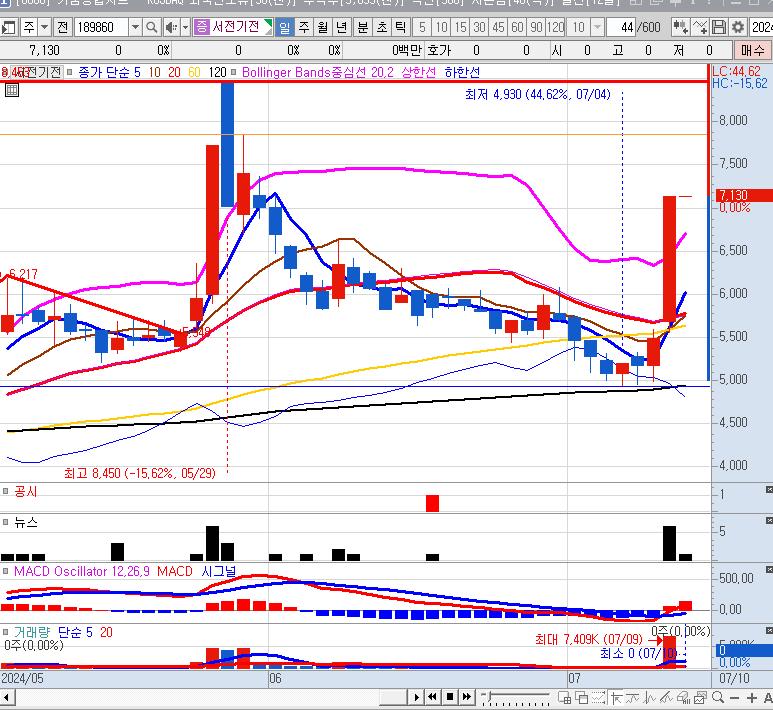Viewport: 773px width, 710px height.
Task: Close the MACD Oscillator panel
Action: [768, 570]
